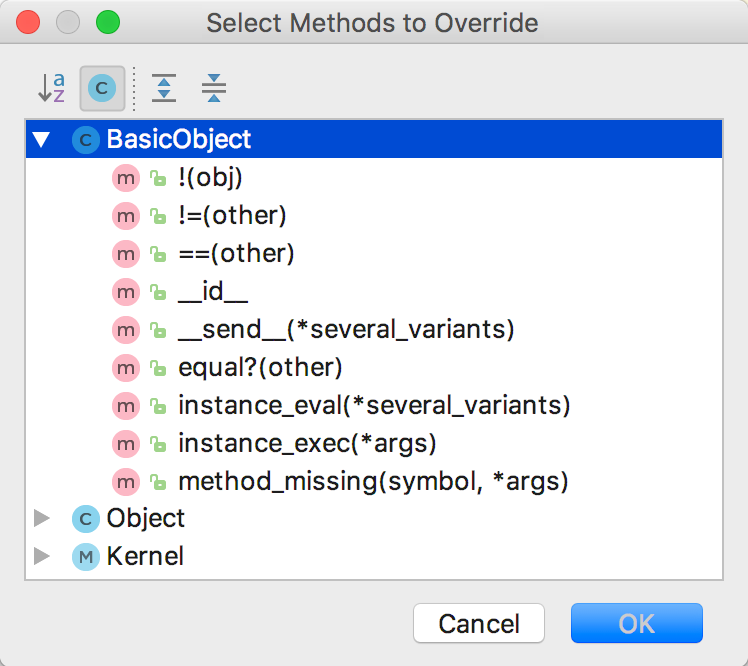Click the method icon beside equal?(other)

tap(125, 368)
